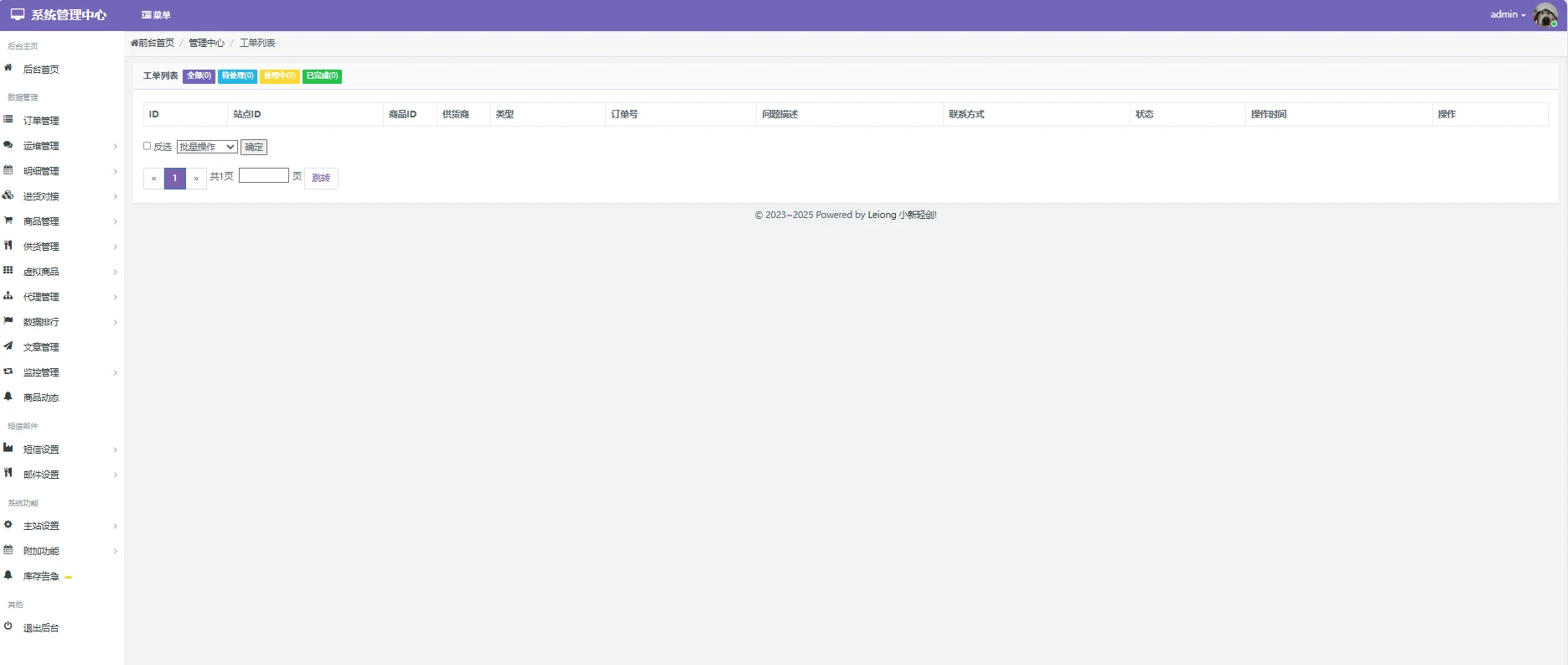Click the 后台首页 home icon in sidebar
This screenshot has height=665, width=1568.
tap(8, 68)
